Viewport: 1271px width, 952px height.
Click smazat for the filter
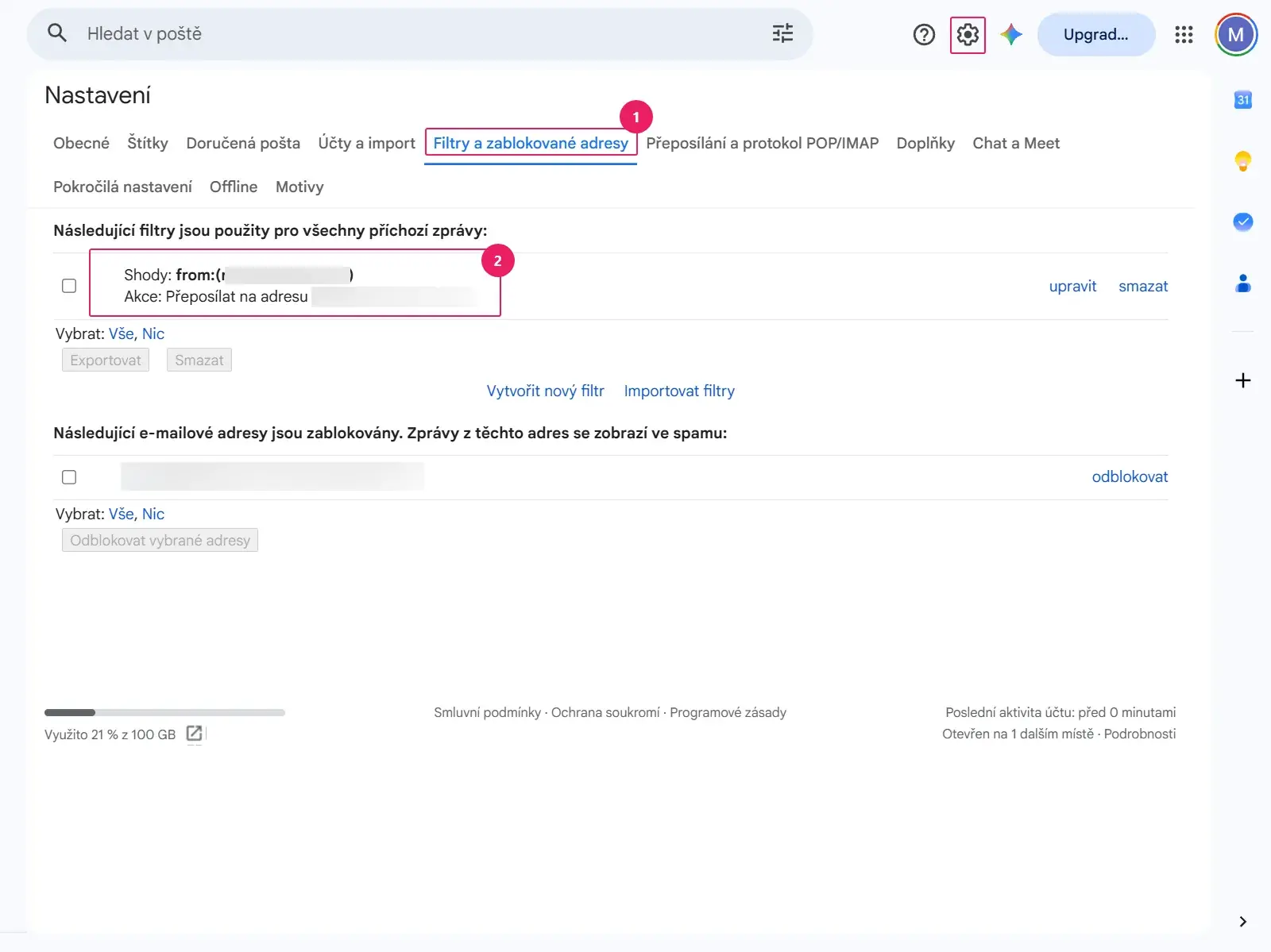(1143, 286)
